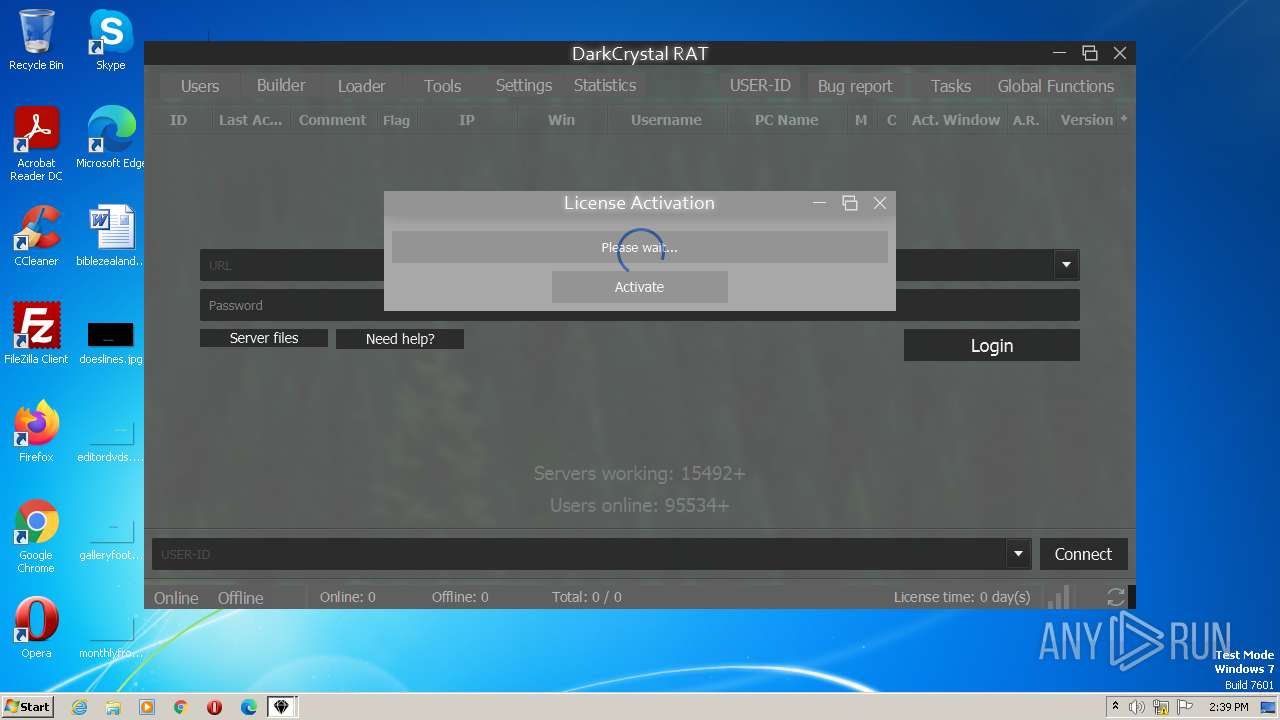
Task: Click the Server files button
Action: click(x=264, y=338)
